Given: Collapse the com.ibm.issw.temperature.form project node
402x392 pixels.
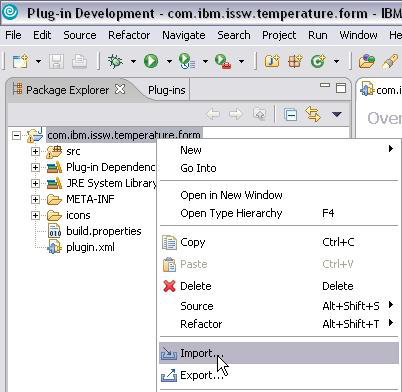Looking at the screenshot, I should point(16,135).
